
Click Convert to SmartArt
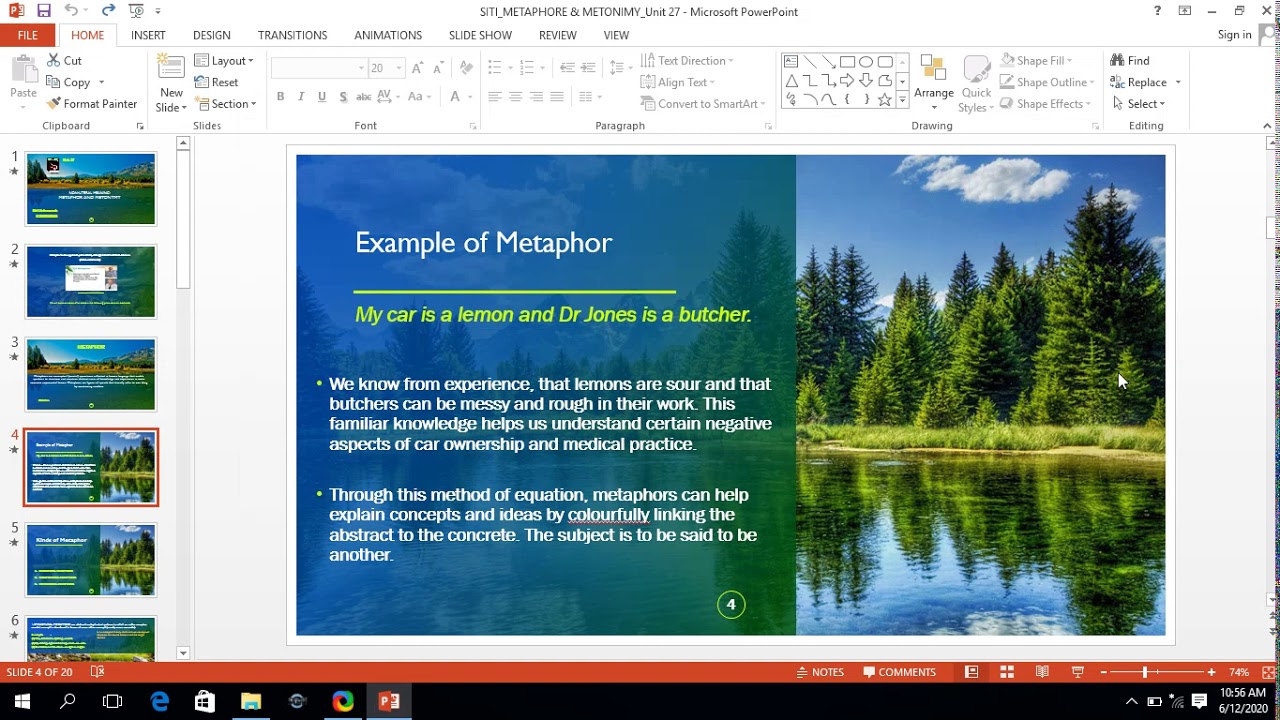pos(702,104)
